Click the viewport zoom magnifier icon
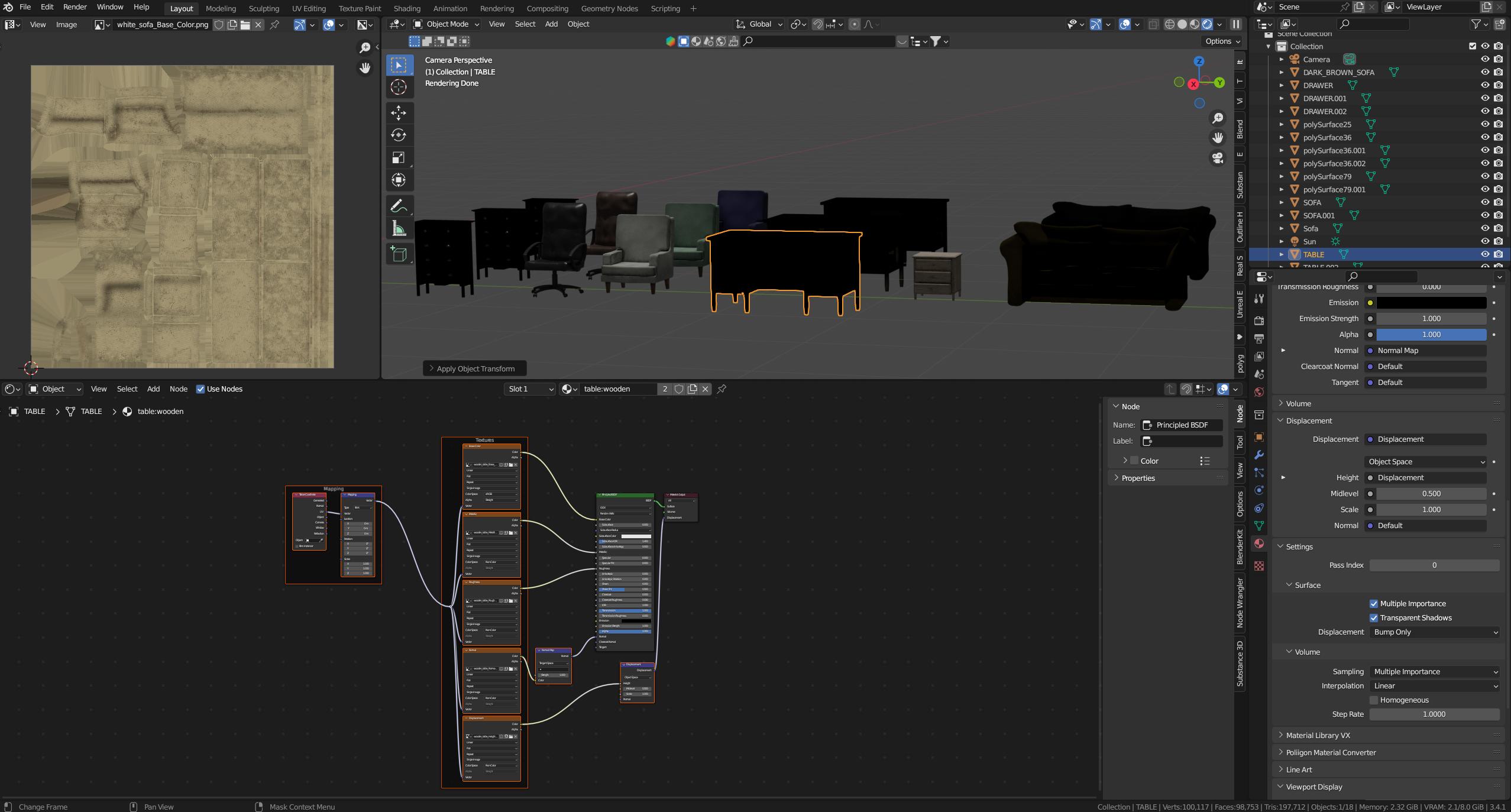The width and height of the screenshot is (1511, 812). click(1218, 118)
